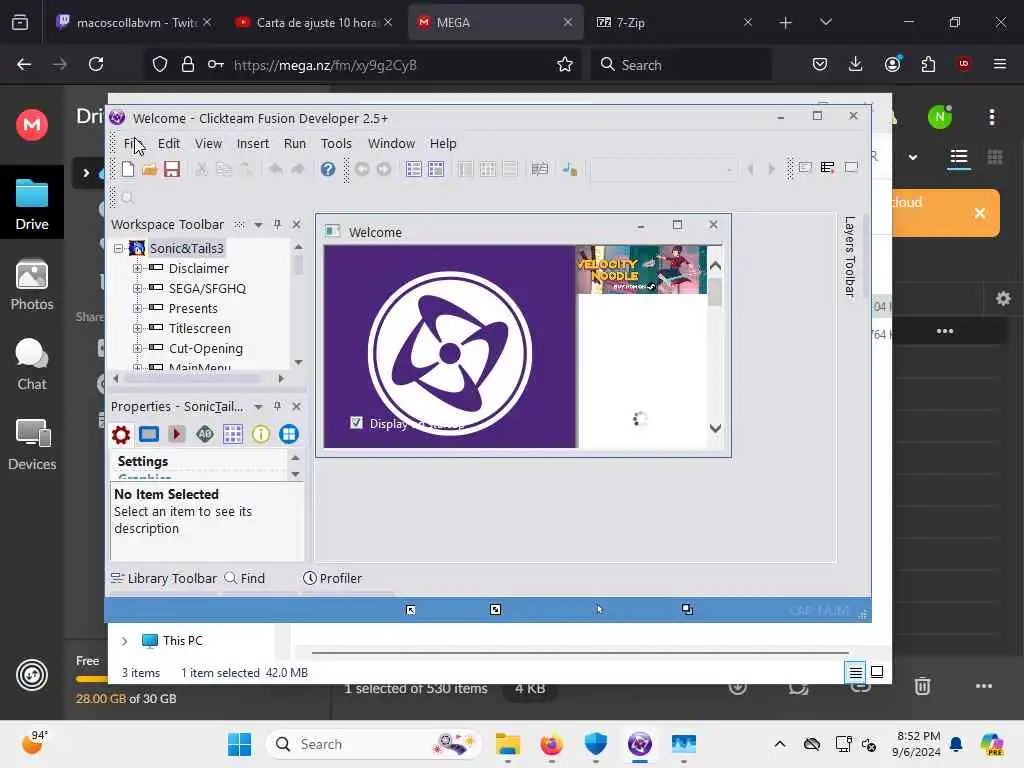
Task: Click the MEGA trash bin icon
Action: click(922, 686)
